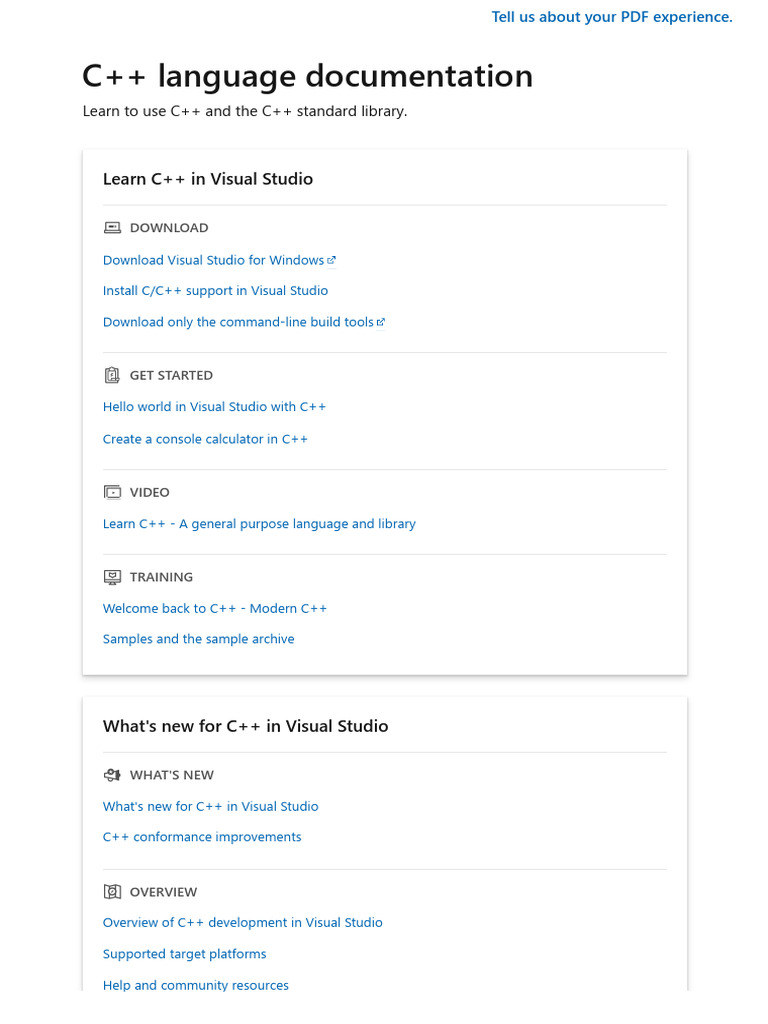Click the What's New section icon
The width and height of the screenshot is (768, 1024).
coord(112,775)
